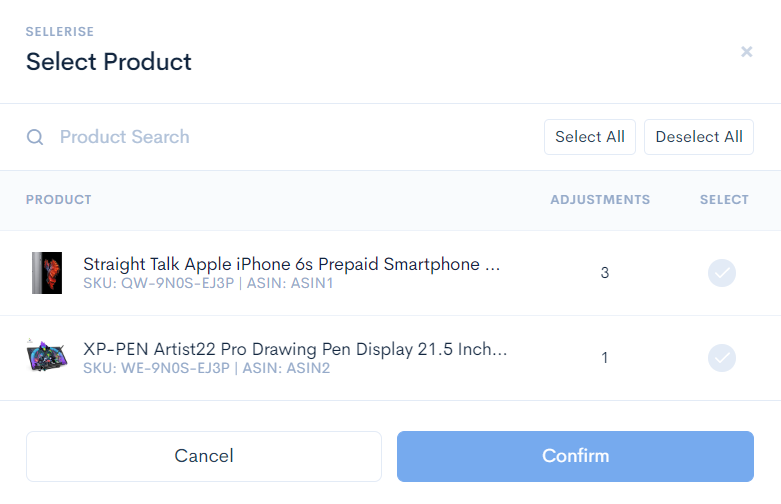Click the XP-PEN drawing display thumbnail
781x504 pixels.
click(x=47, y=356)
